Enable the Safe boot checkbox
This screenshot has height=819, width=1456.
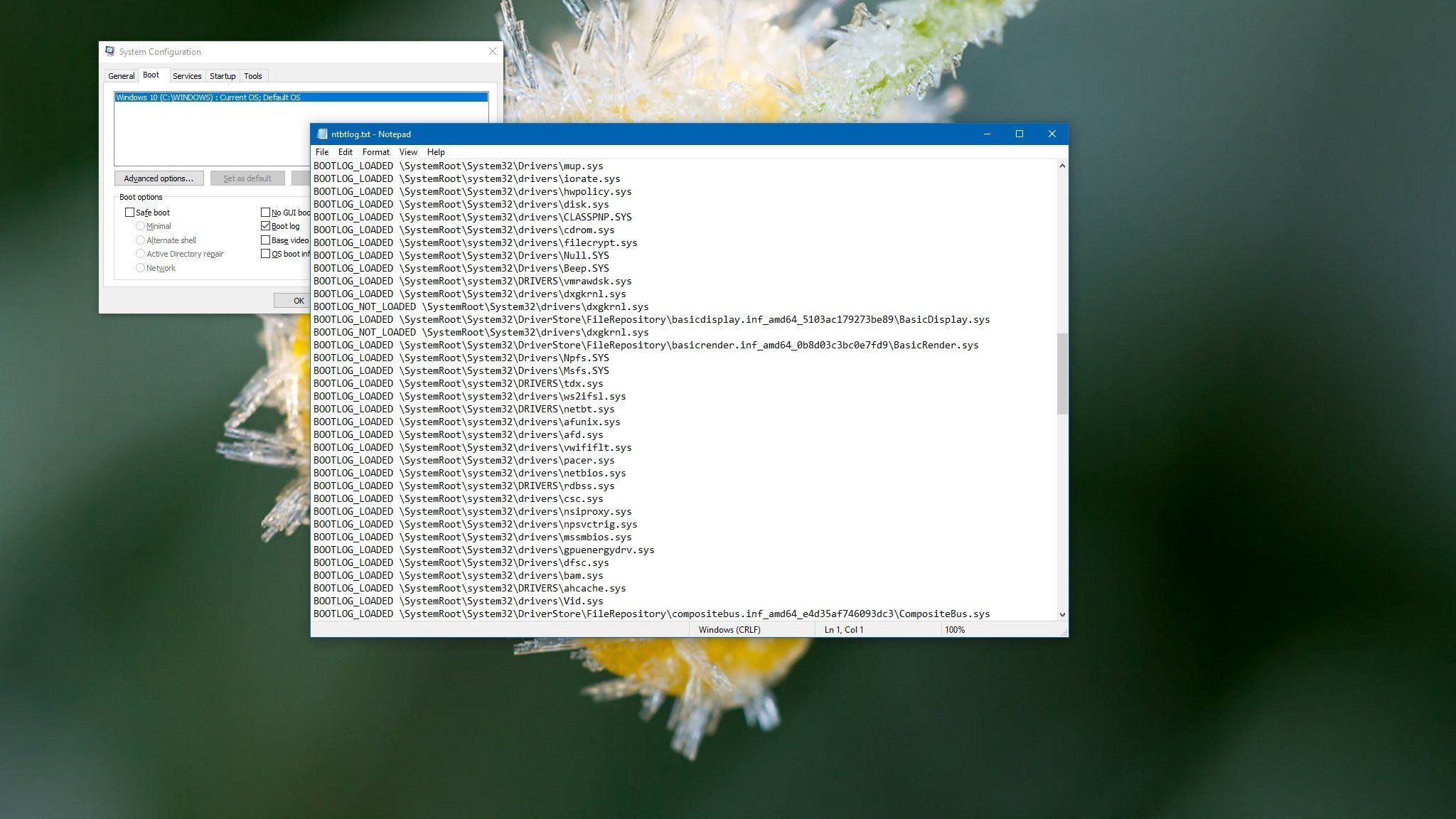pos(129,213)
